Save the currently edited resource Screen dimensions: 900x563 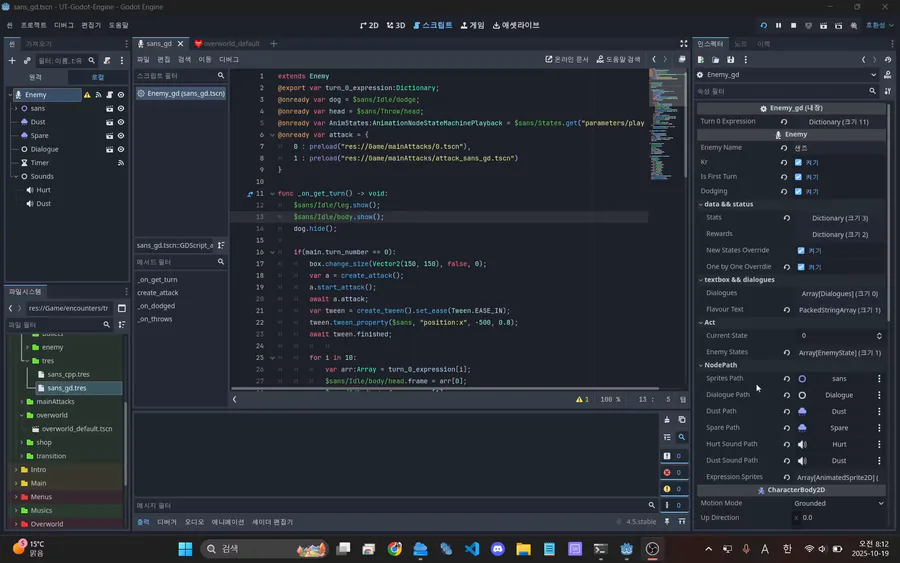click(731, 60)
